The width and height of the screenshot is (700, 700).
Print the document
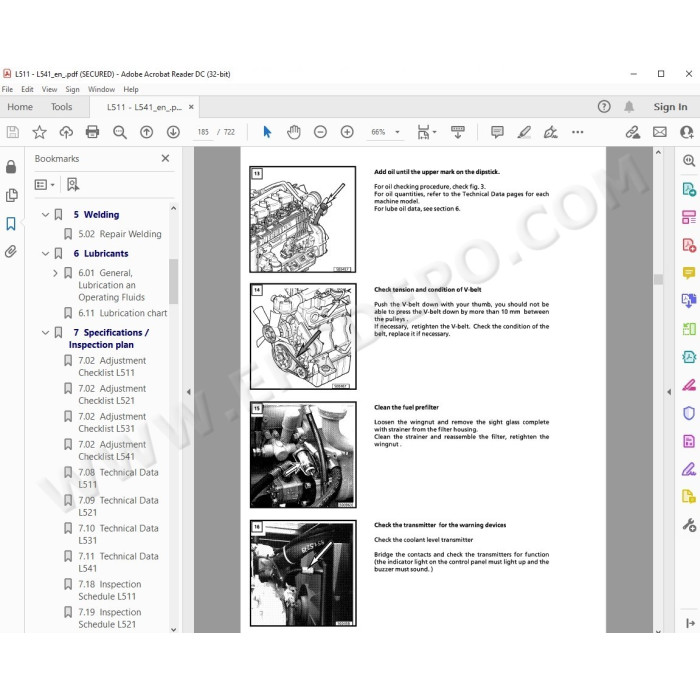92,132
